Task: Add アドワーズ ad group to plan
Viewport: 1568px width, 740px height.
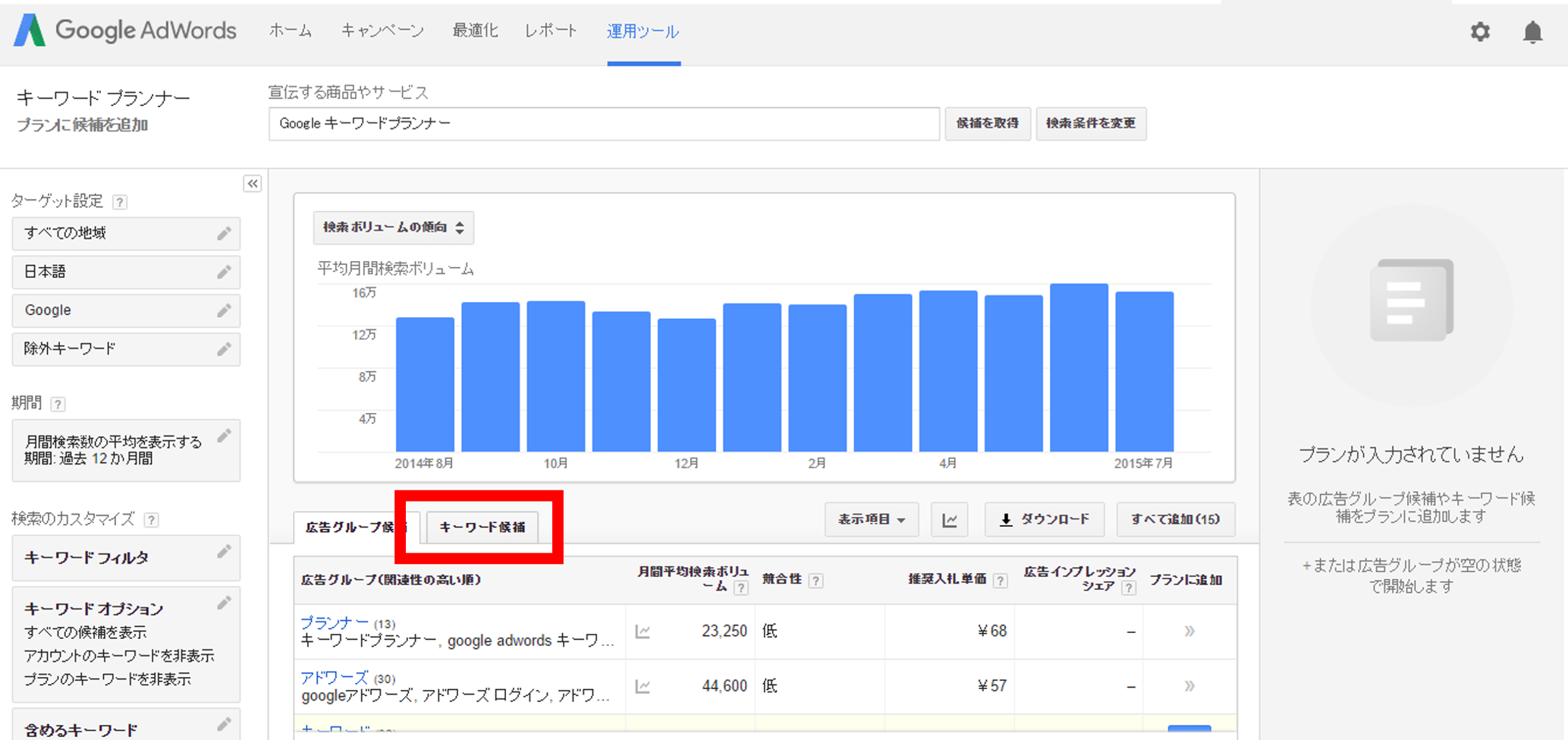Action: click(x=1189, y=686)
